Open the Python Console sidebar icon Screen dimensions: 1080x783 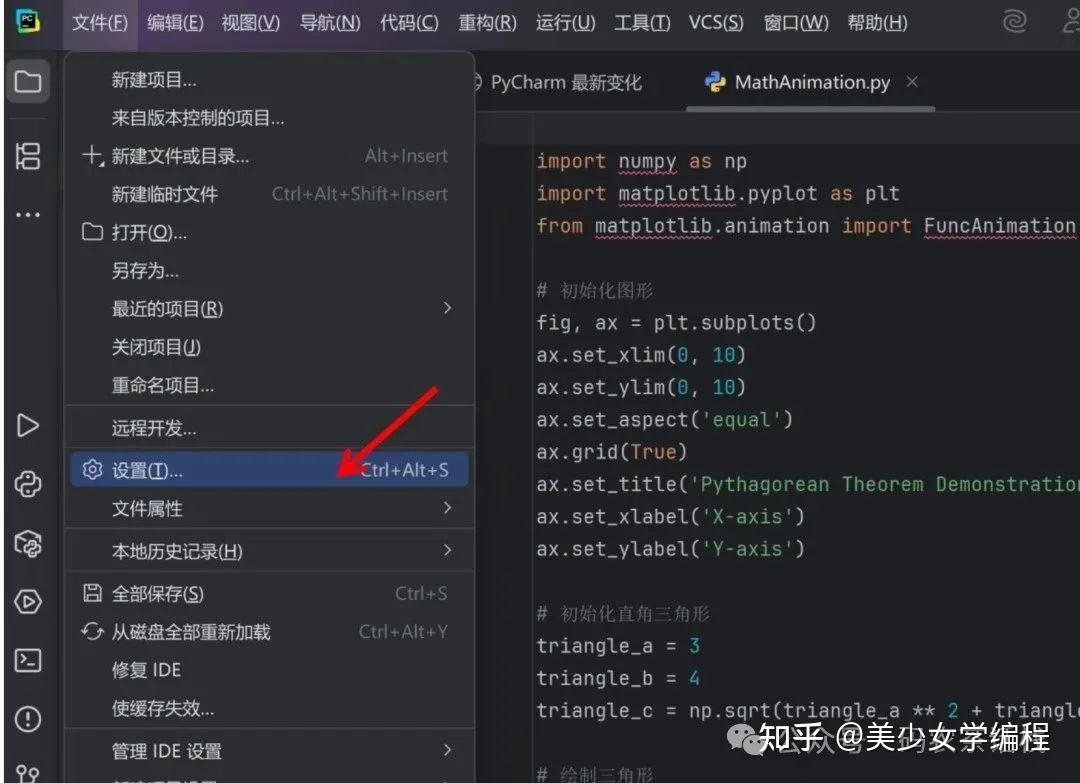tap(28, 482)
